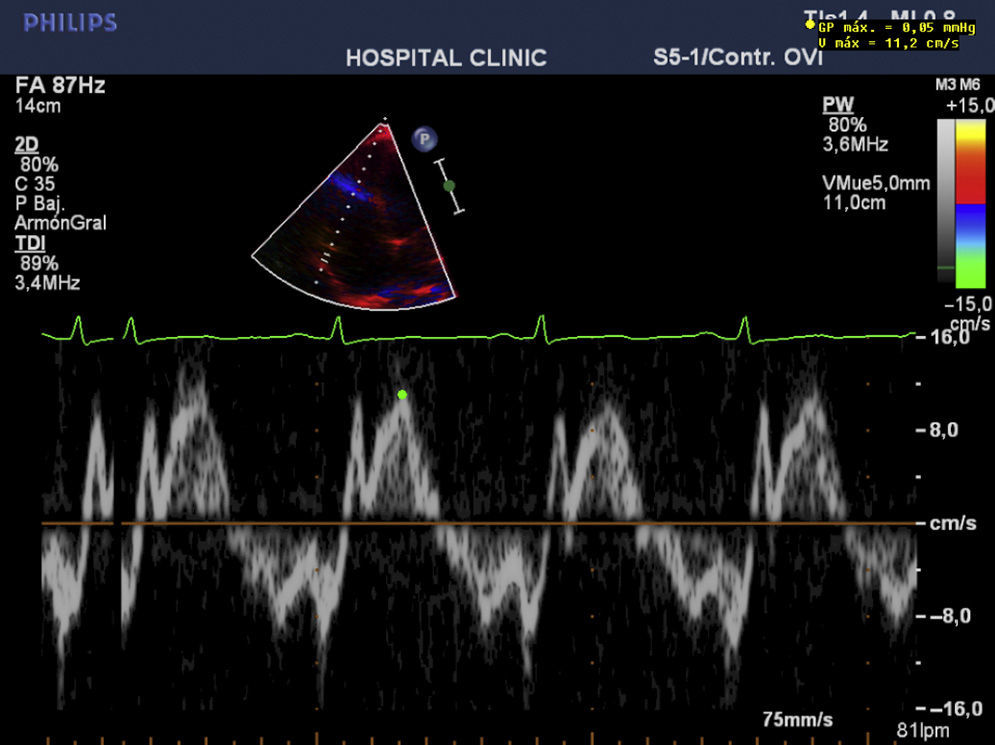Click the green focal zone depth marker
The width and height of the screenshot is (995, 745).
pyautogui.click(x=449, y=185)
